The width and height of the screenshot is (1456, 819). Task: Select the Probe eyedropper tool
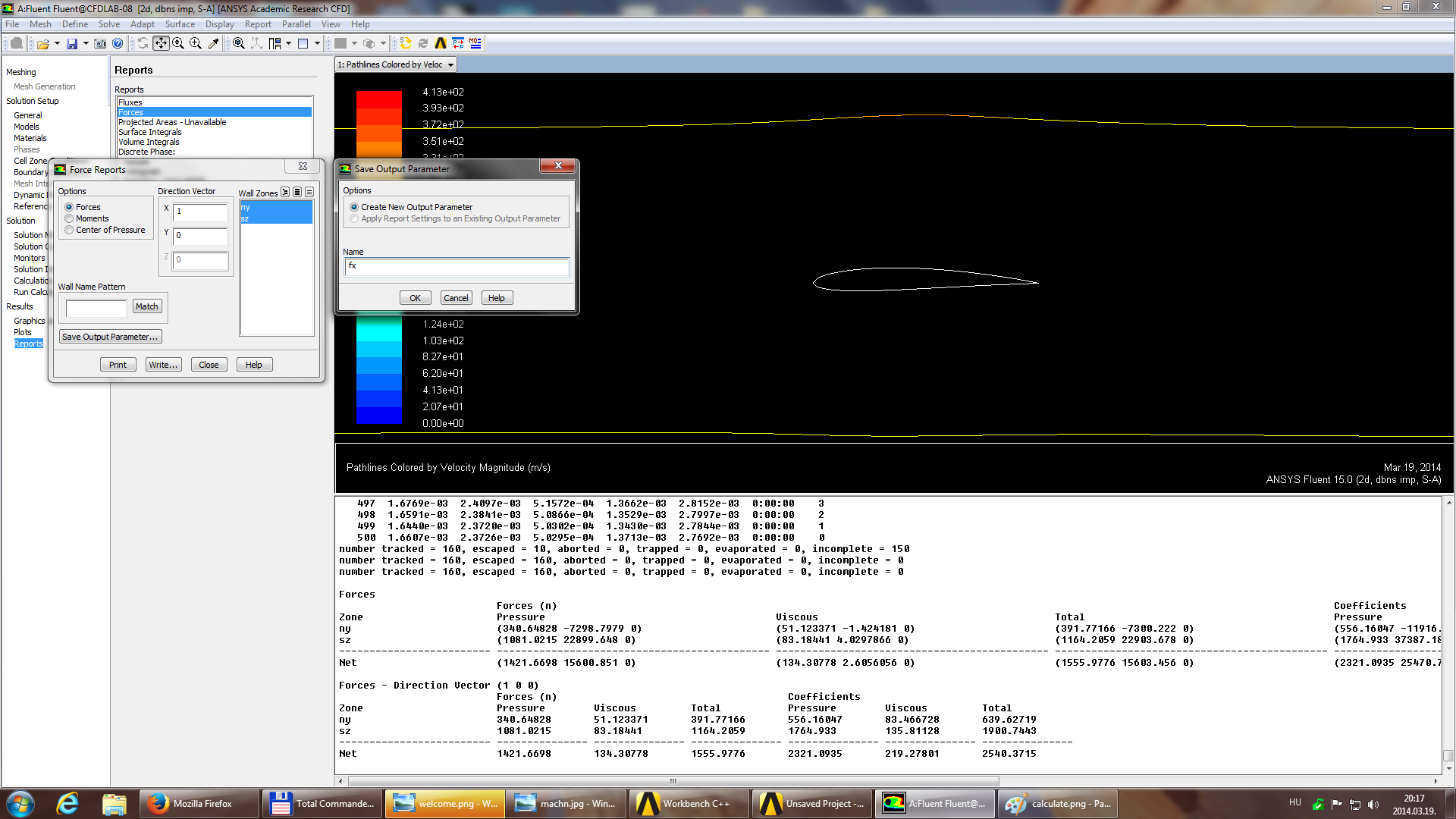point(213,44)
